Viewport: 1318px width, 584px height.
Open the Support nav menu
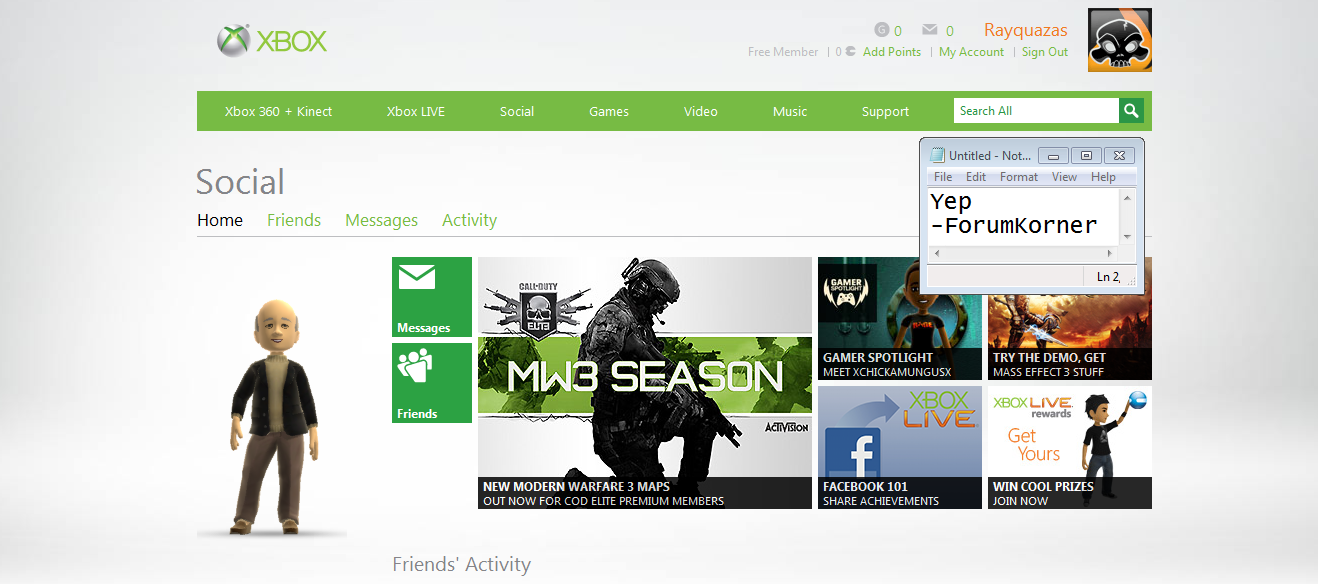pyautogui.click(x=885, y=111)
